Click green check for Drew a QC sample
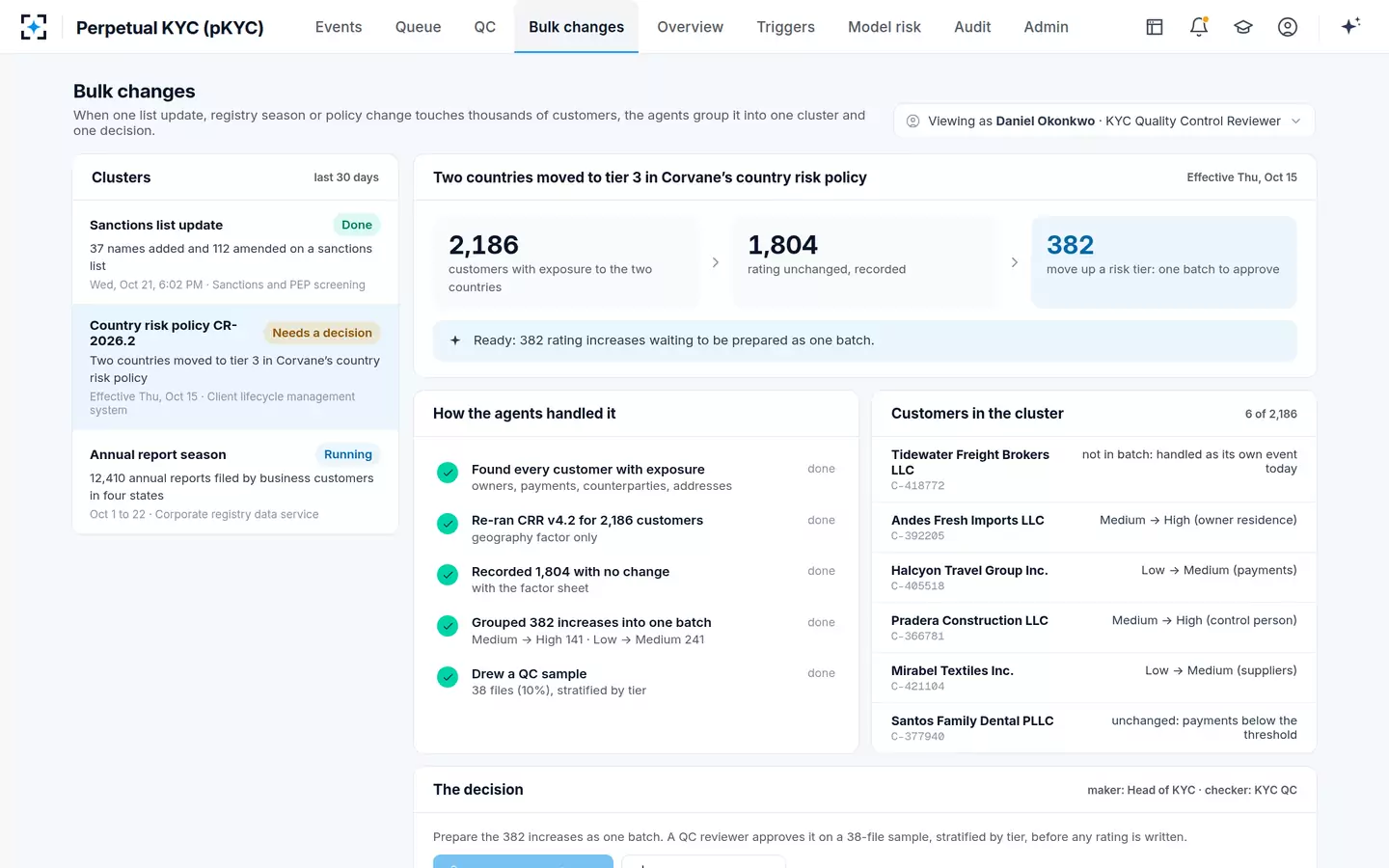 [448, 677]
